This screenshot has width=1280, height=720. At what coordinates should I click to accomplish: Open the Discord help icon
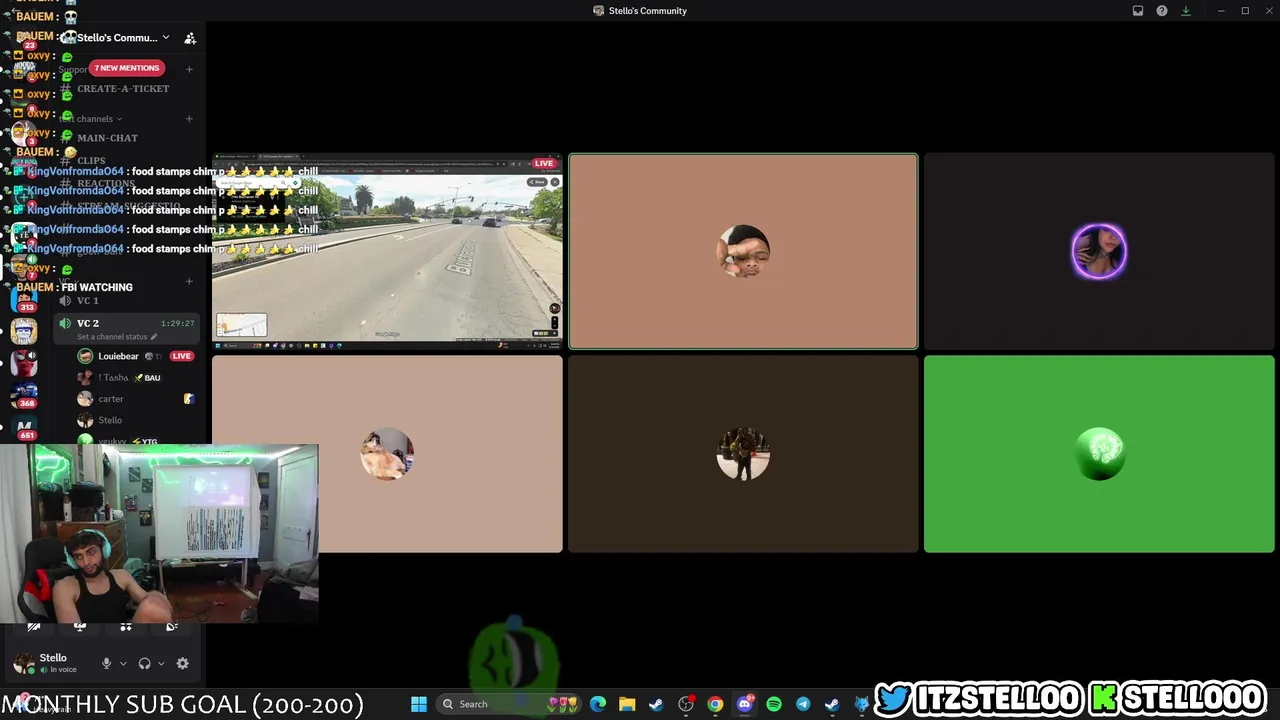pyautogui.click(x=1162, y=11)
